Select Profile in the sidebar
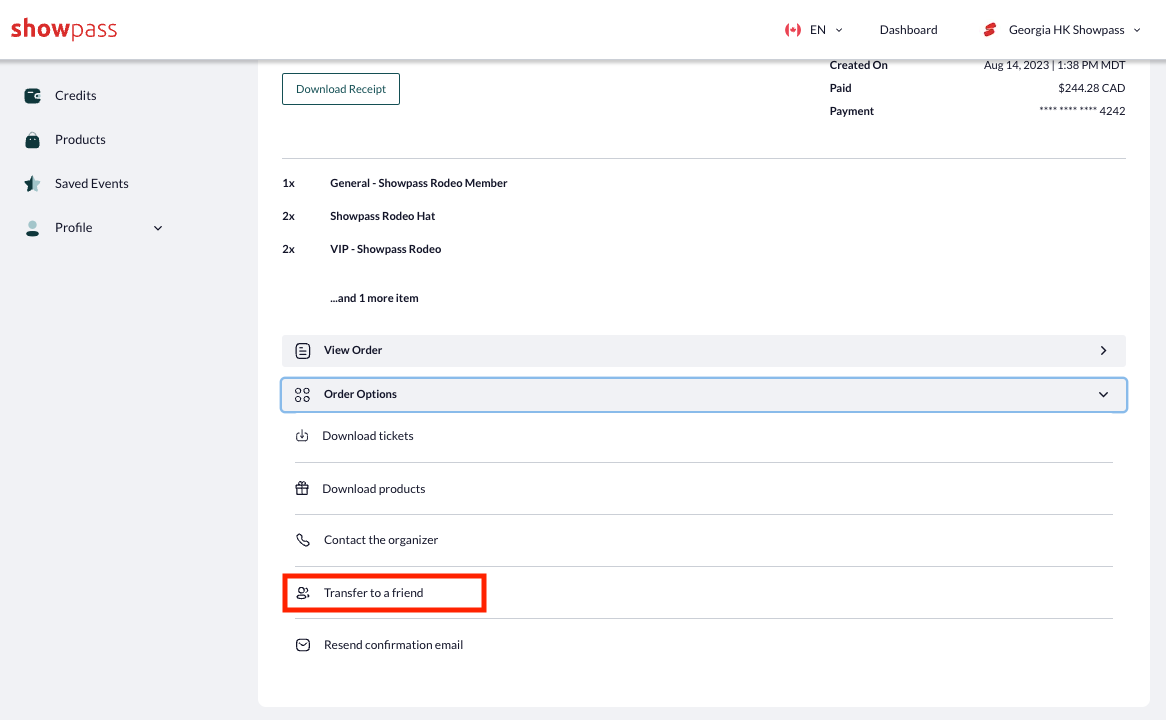The height and width of the screenshot is (720, 1166). pos(74,228)
